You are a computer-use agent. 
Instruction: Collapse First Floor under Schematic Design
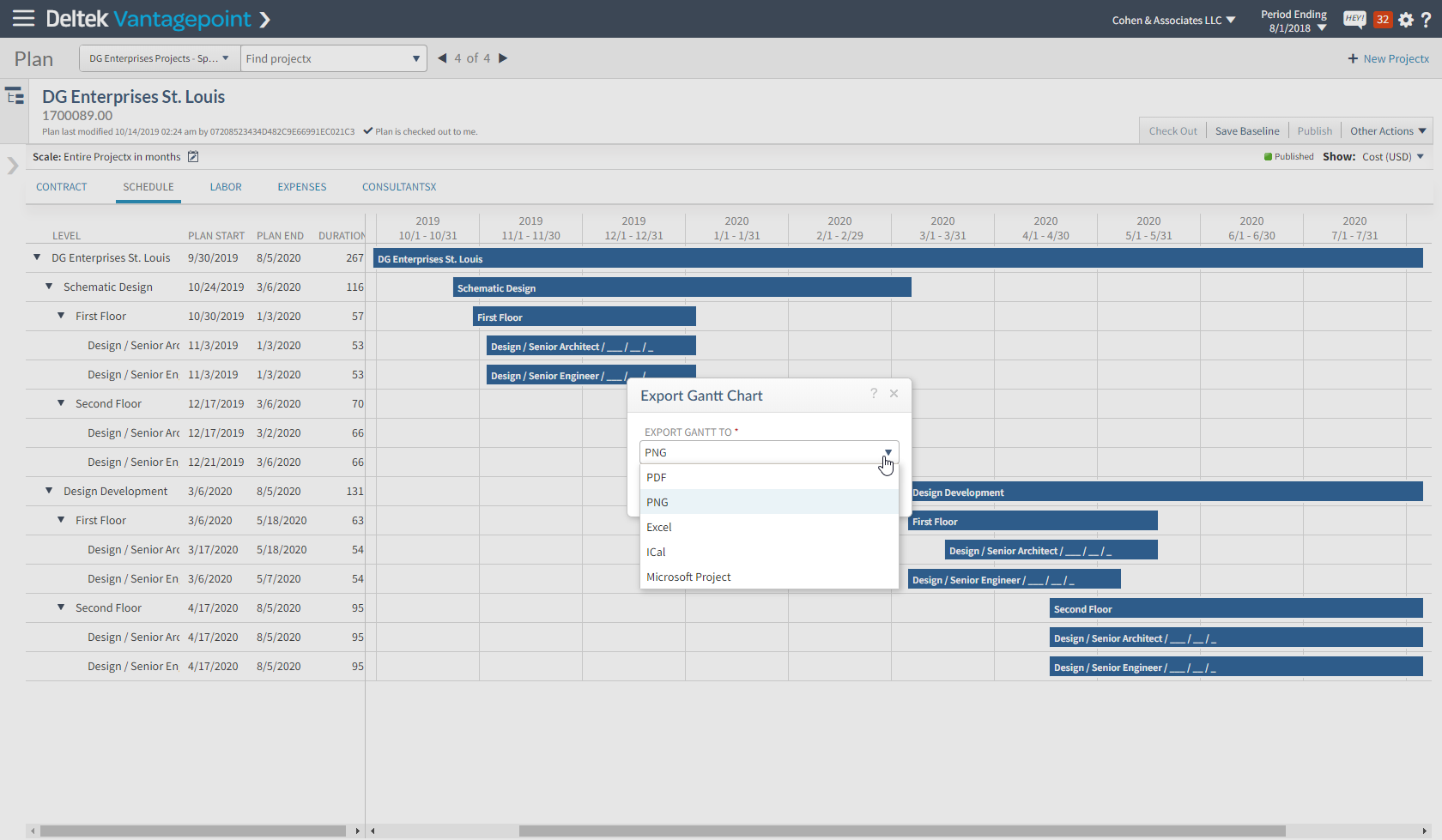coord(61,316)
